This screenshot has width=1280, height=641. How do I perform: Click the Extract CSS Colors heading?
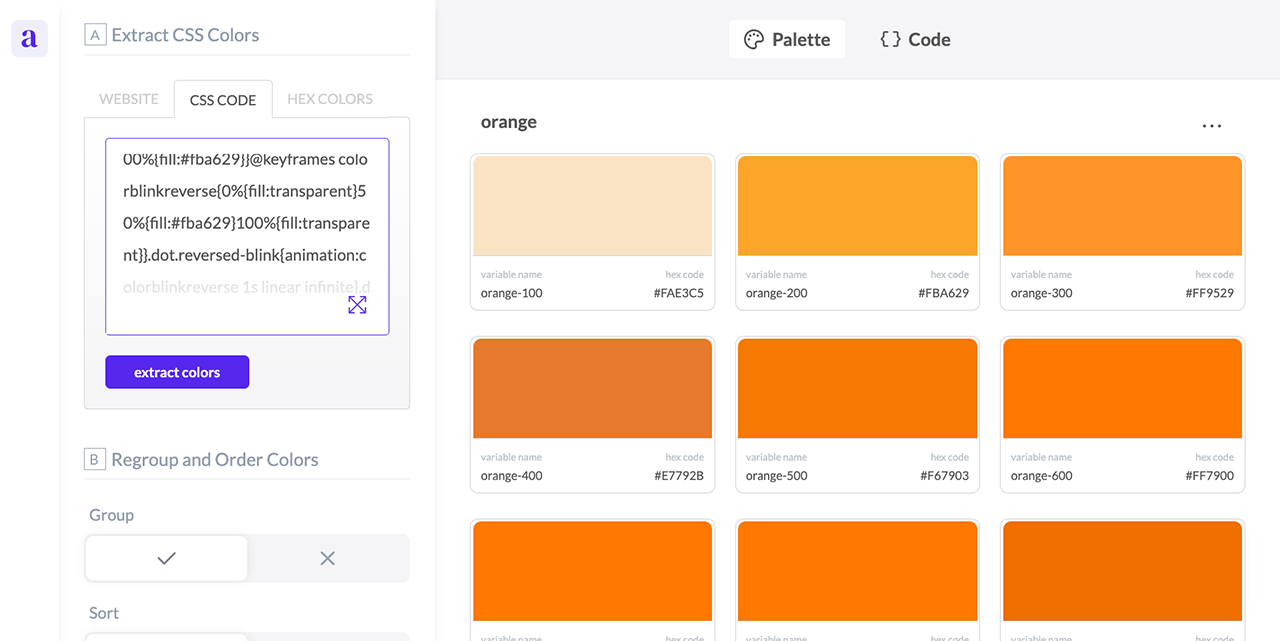point(185,35)
